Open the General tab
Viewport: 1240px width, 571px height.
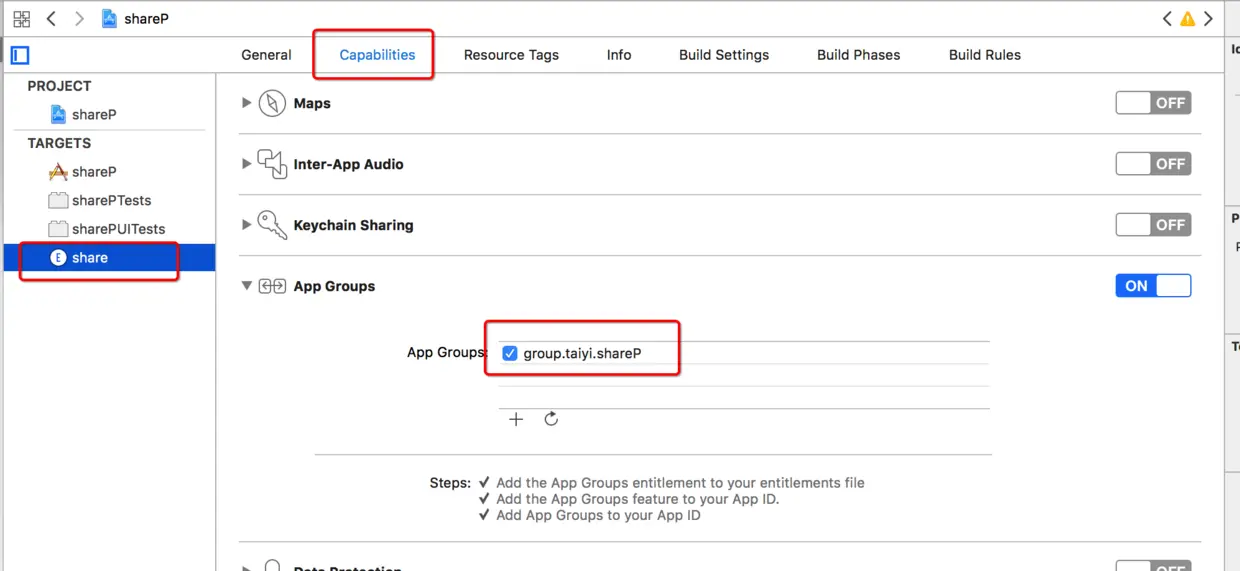[266, 55]
